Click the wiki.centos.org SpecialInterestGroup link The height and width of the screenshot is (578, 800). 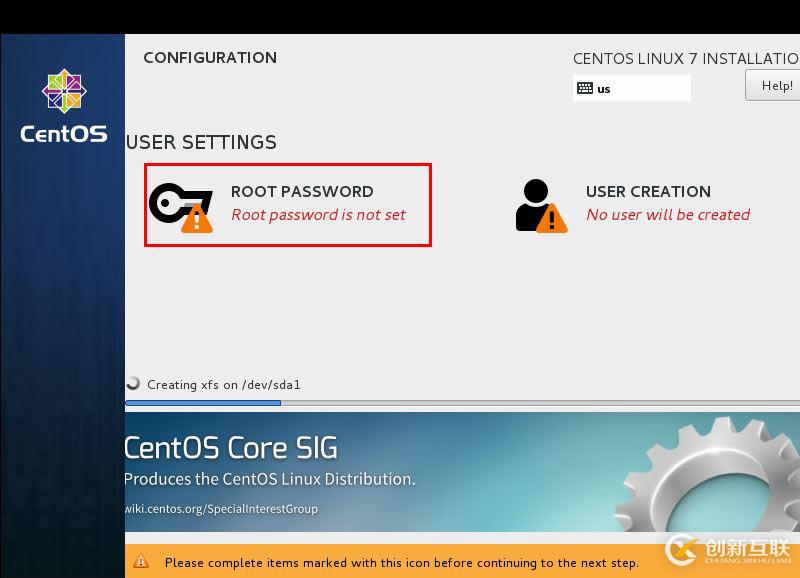pos(221,509)
